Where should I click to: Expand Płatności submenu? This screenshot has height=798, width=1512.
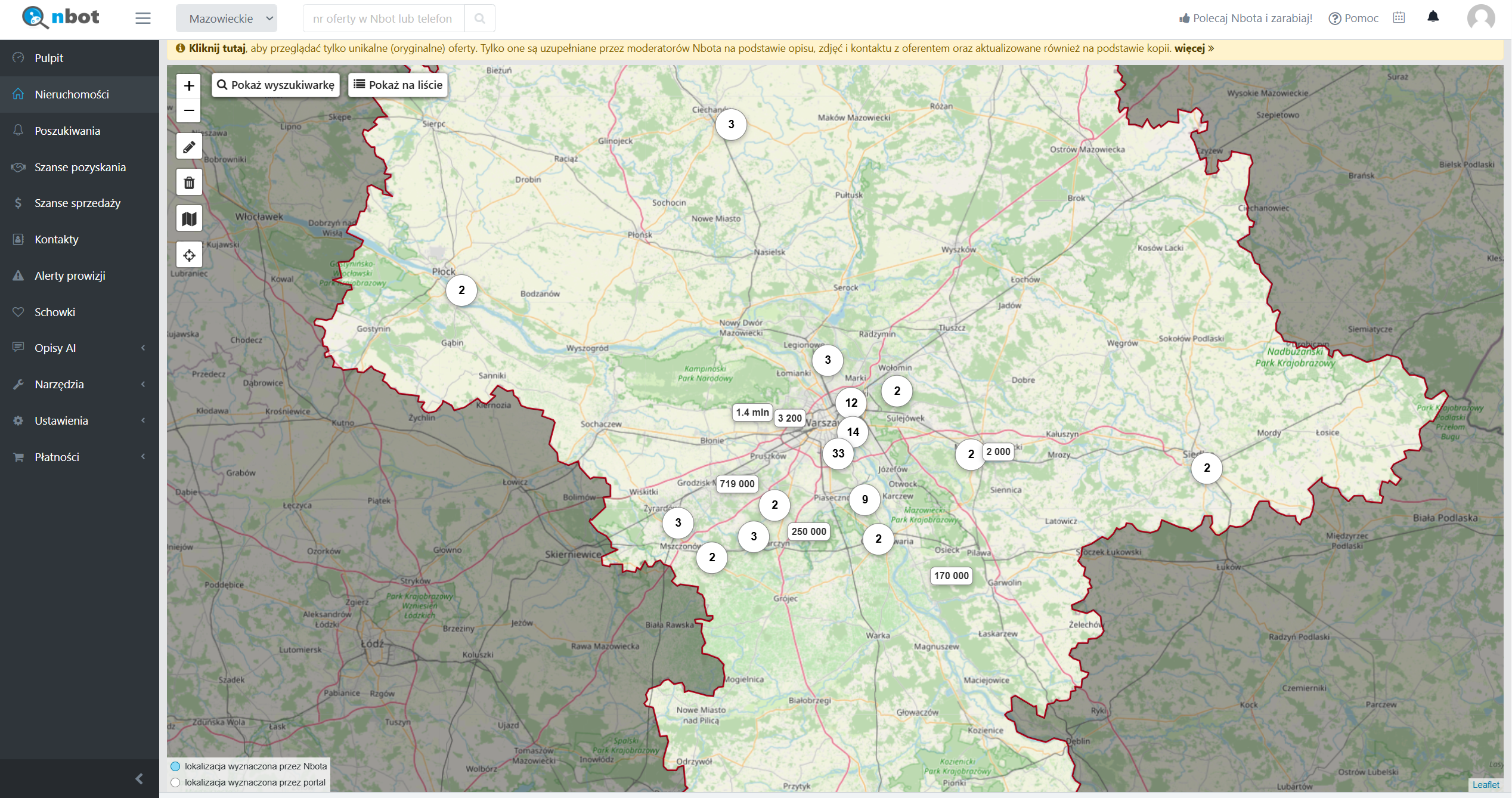(80, 457)
